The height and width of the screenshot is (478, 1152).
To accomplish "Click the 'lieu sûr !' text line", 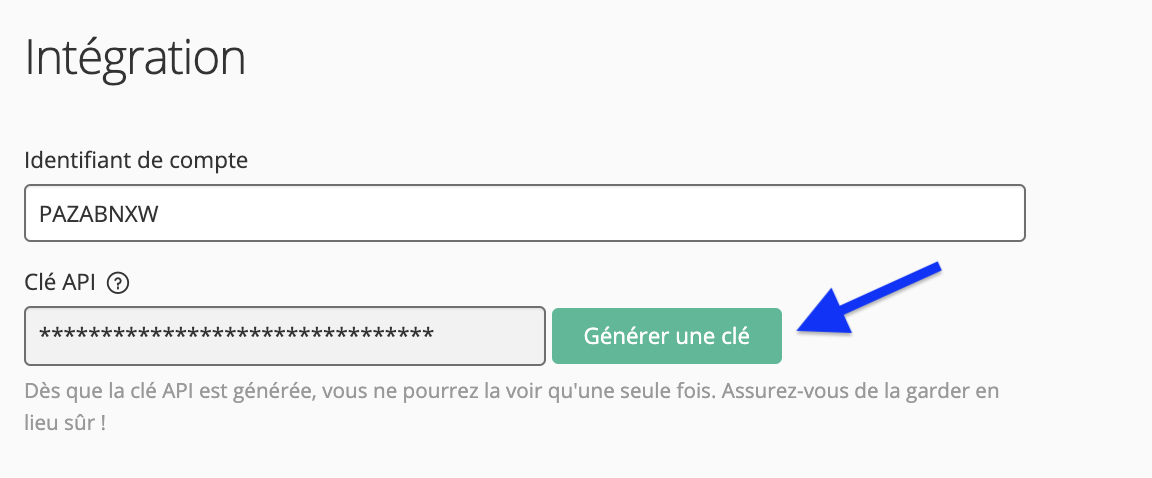I will click(x=65, y=424).
